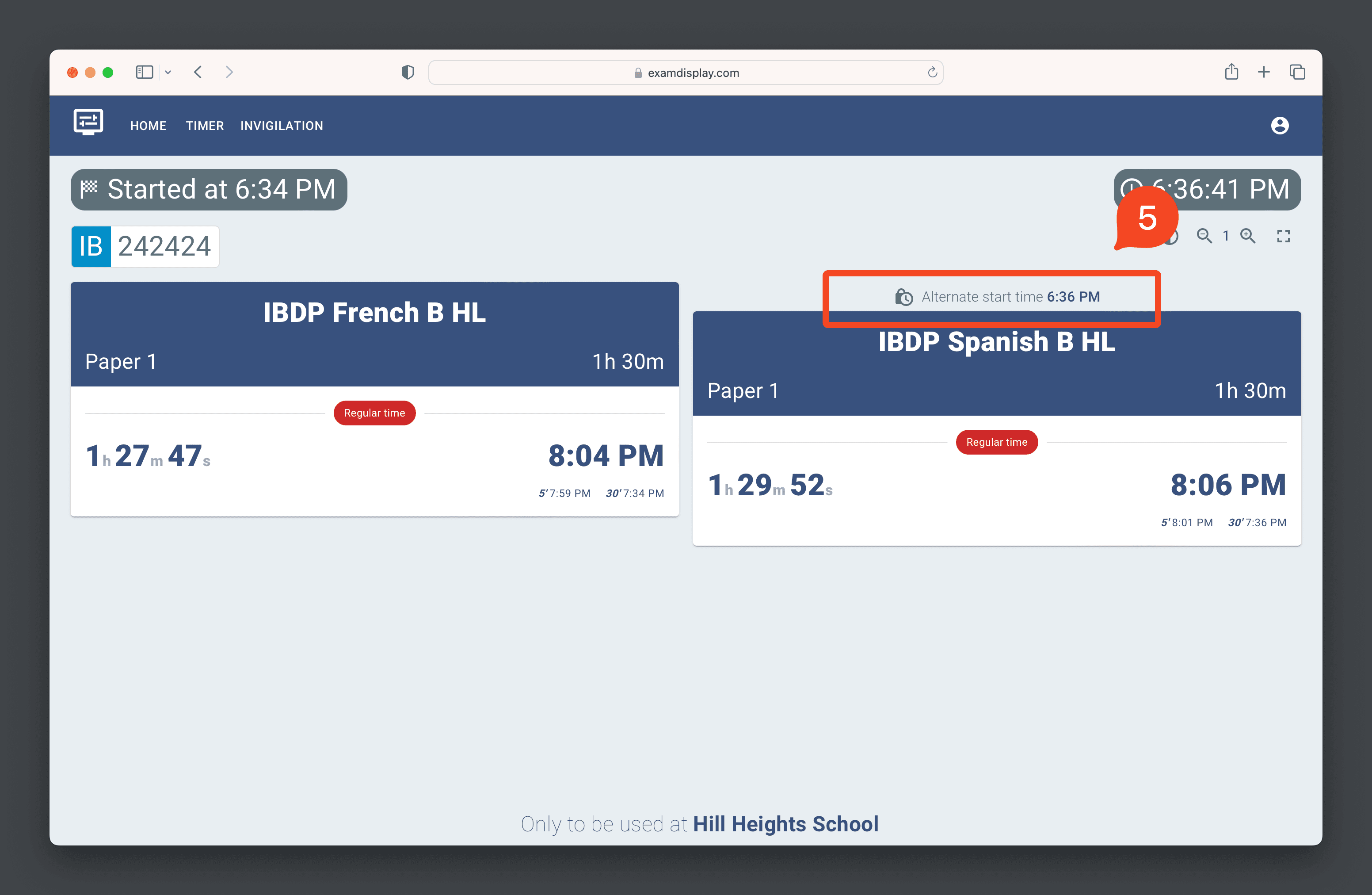The image size is (1372, 895).
Task: Go forward with the browser forward arrow
Action: click(x=229, y=72)
